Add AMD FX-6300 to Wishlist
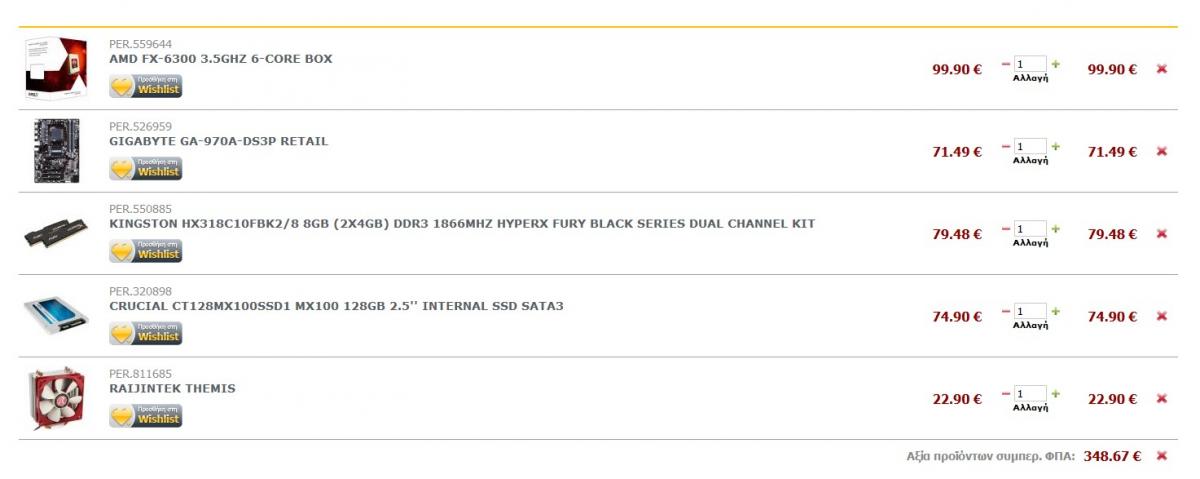 pos(146,87)
